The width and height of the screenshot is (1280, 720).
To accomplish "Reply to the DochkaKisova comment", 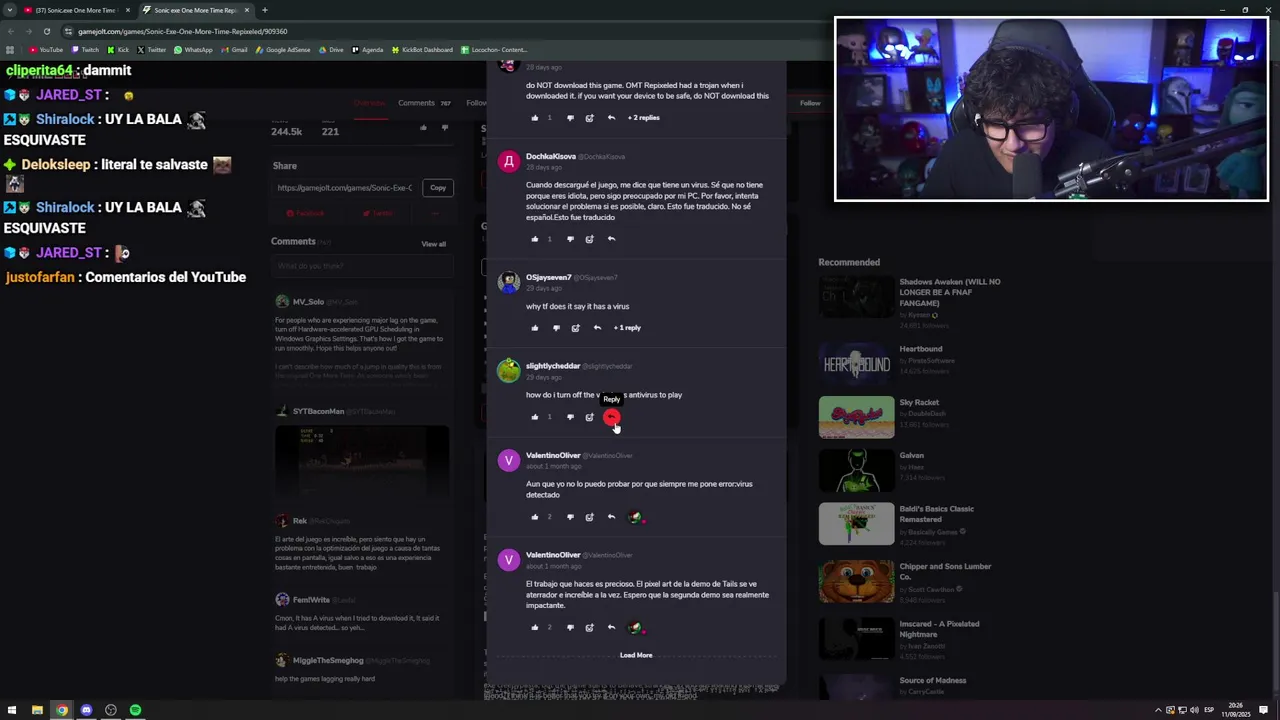I will [611, 239].
